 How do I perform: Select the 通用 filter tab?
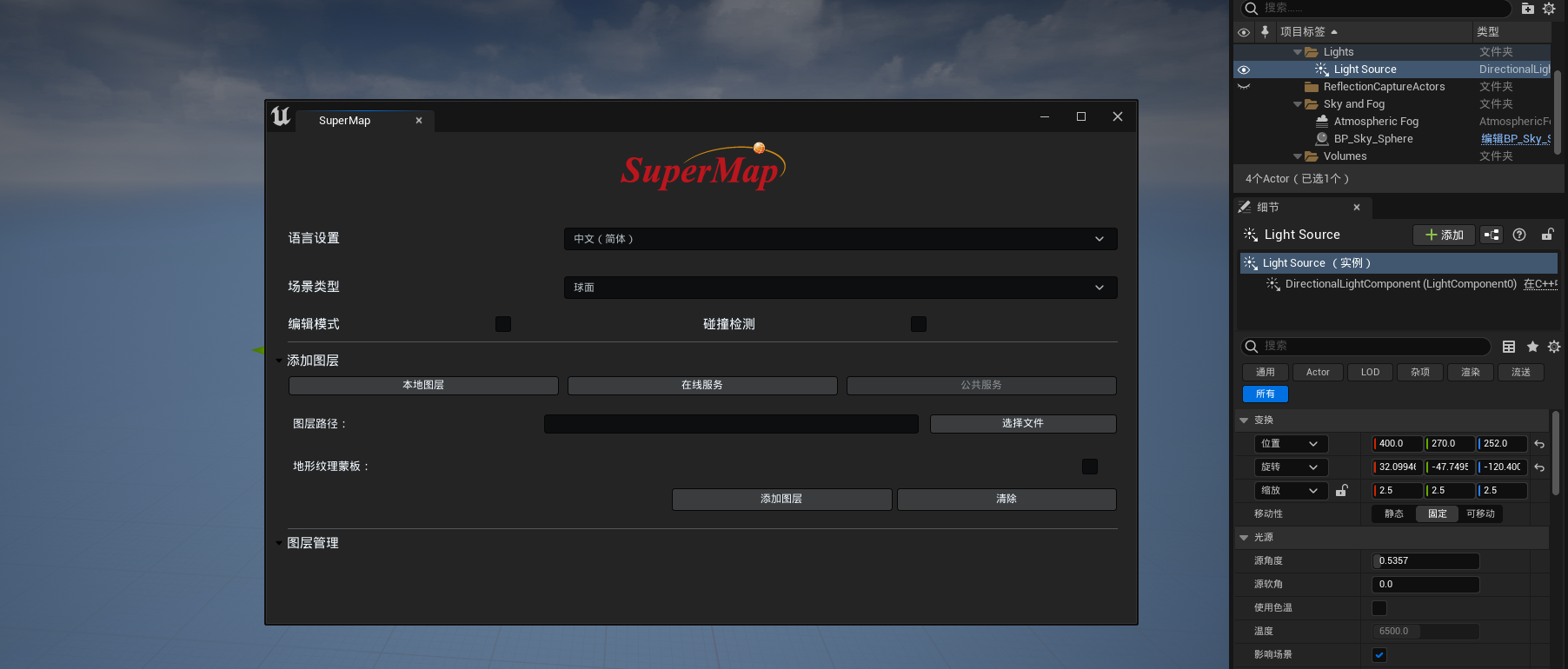(x=1266, y=373)
